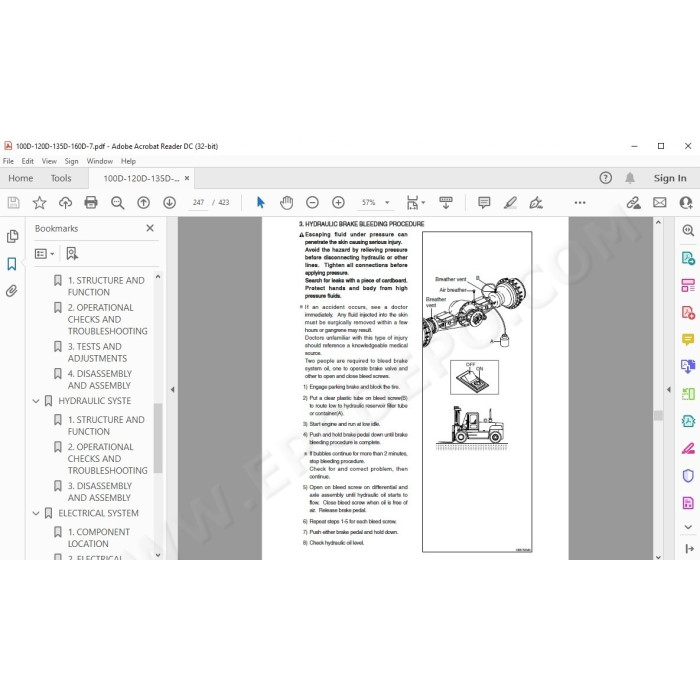Collapse the ELECTRICAL SYSTEM bookmark
The width and height of the screenshot is (700, 700).
(x=36, y=513)
